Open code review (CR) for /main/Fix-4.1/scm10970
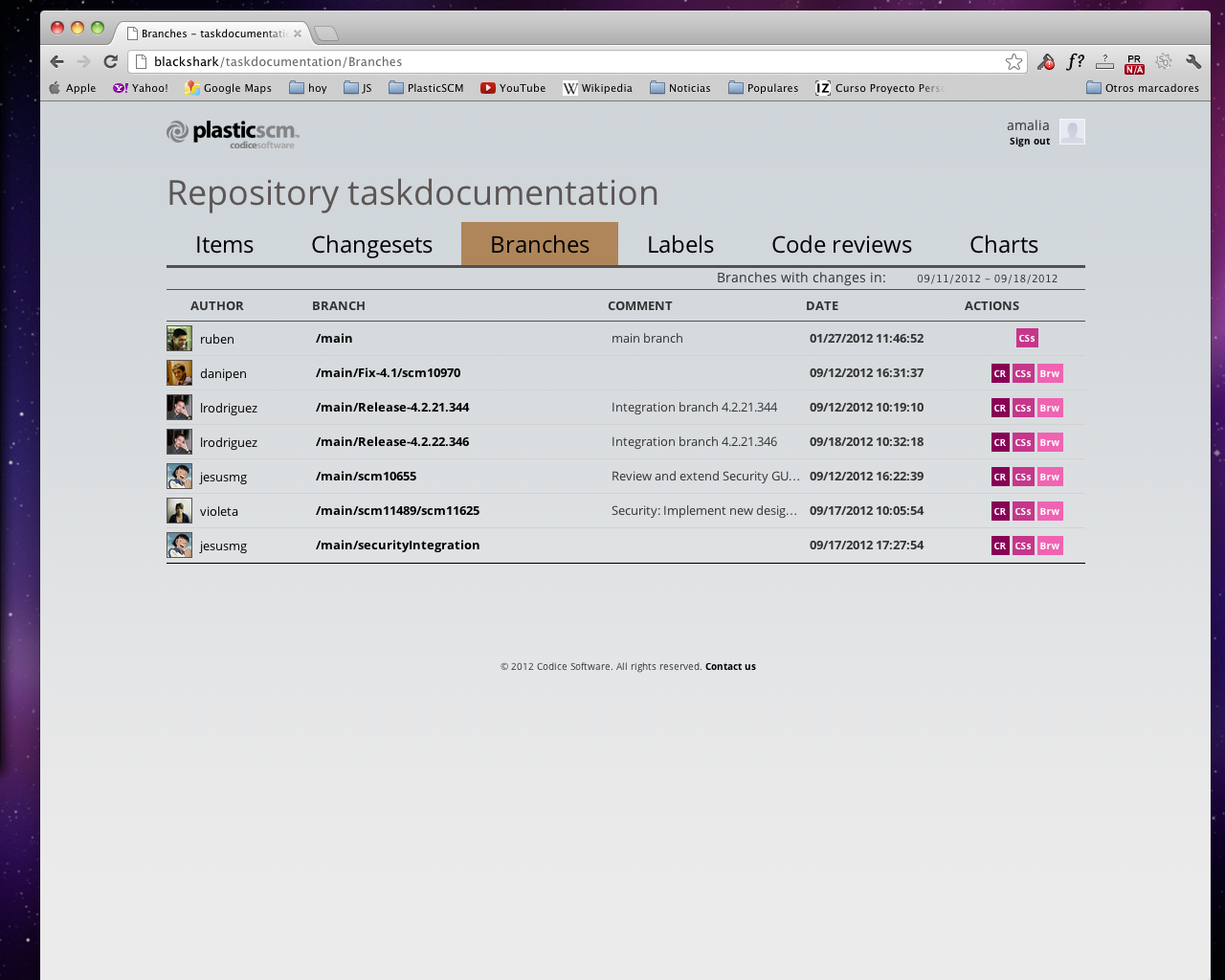 coord(999,373)
